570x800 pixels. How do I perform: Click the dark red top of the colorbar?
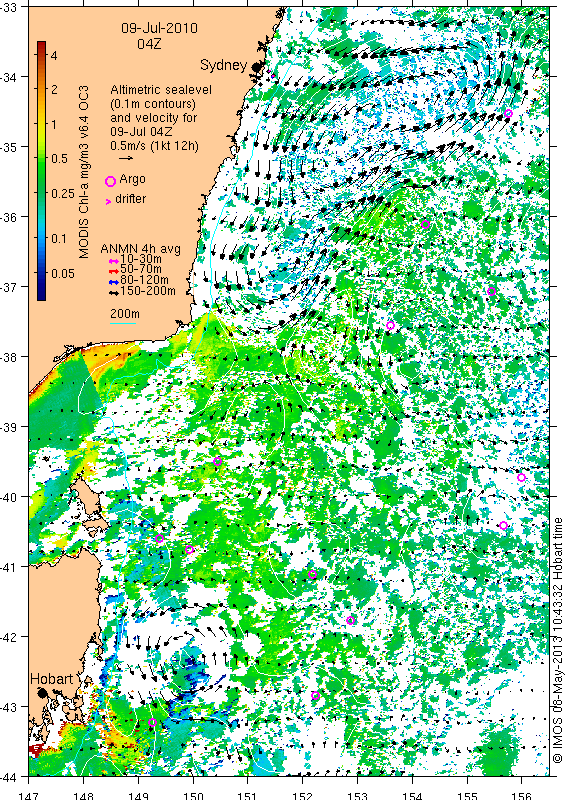pos(41,46)
